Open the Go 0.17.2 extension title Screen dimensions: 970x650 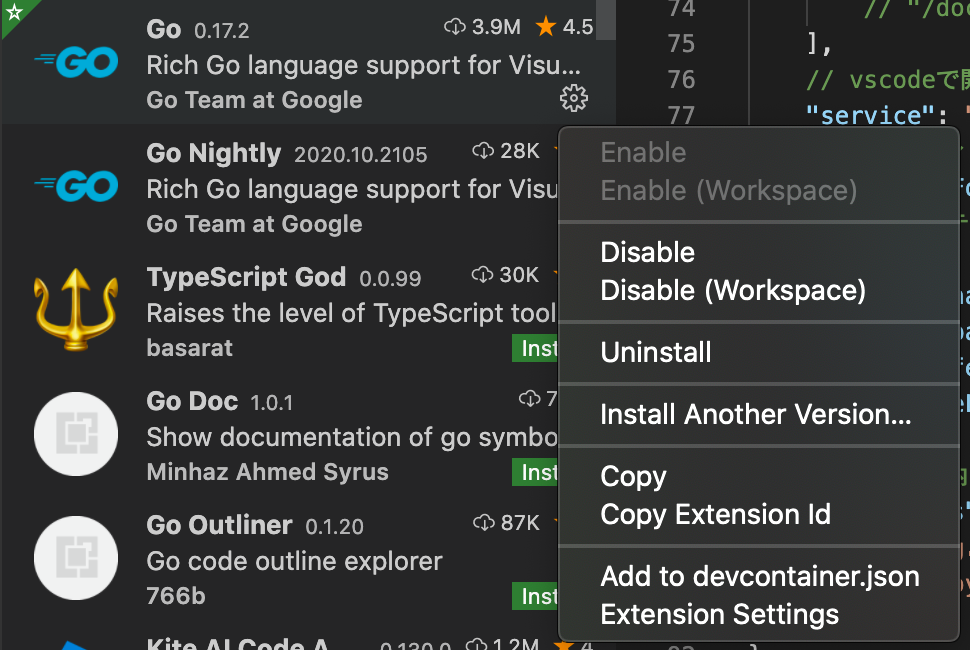point(164,29)
